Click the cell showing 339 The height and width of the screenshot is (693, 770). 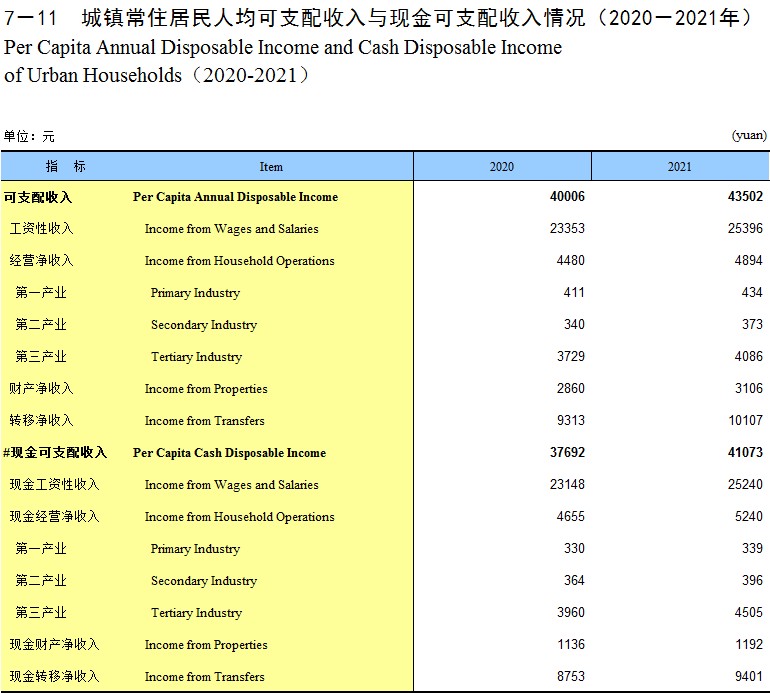pyautogui.click(x=752, y=548)
